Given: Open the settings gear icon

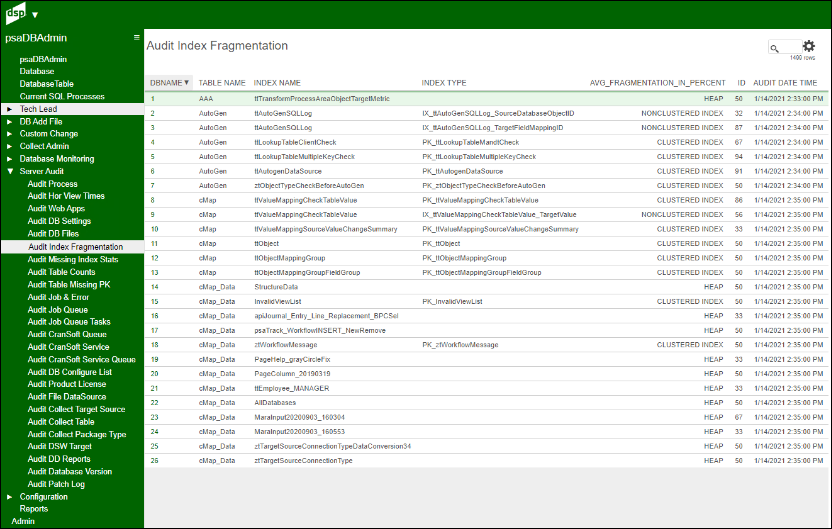Looking at the screenshot, I should [x=809, y=46].
